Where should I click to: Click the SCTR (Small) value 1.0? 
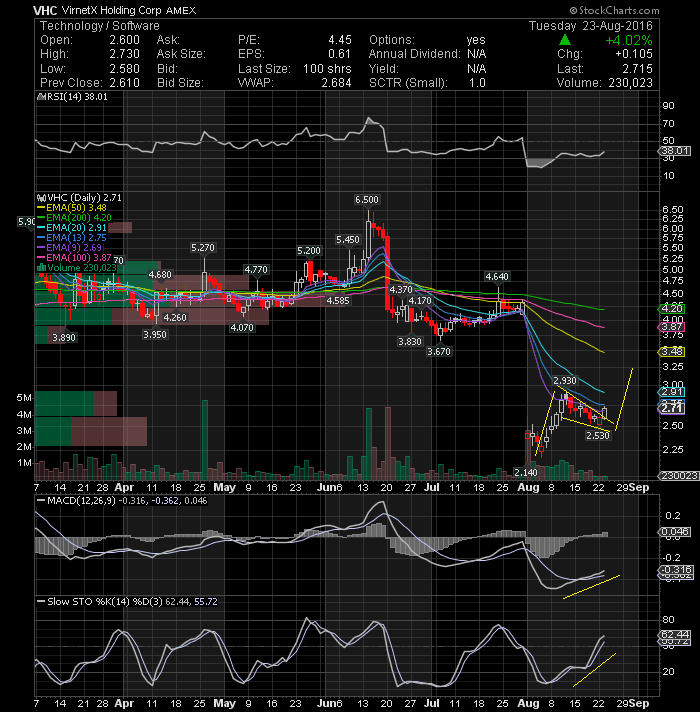(x=477, y=83)
